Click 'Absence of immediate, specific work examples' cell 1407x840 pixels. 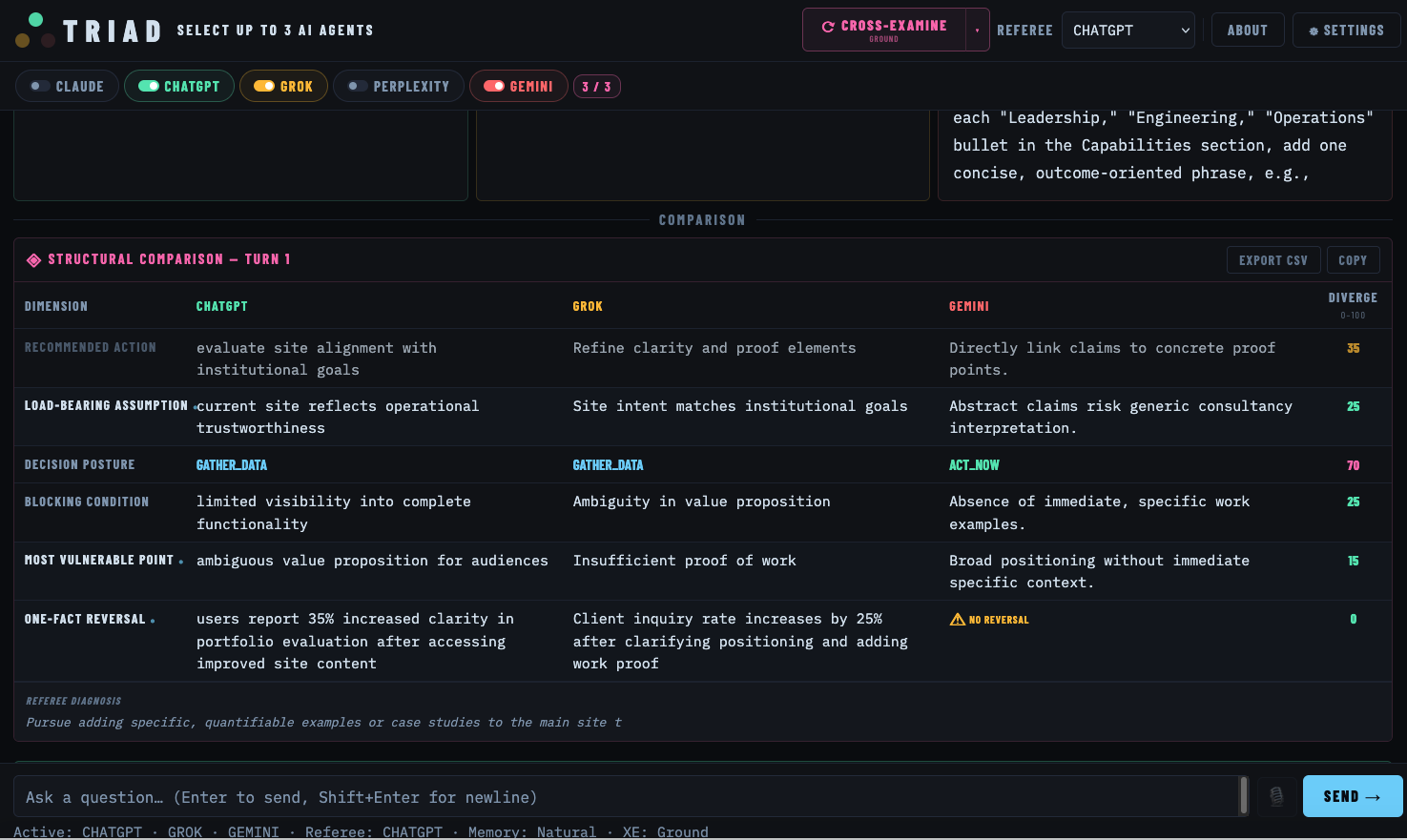coord(1099,513)
